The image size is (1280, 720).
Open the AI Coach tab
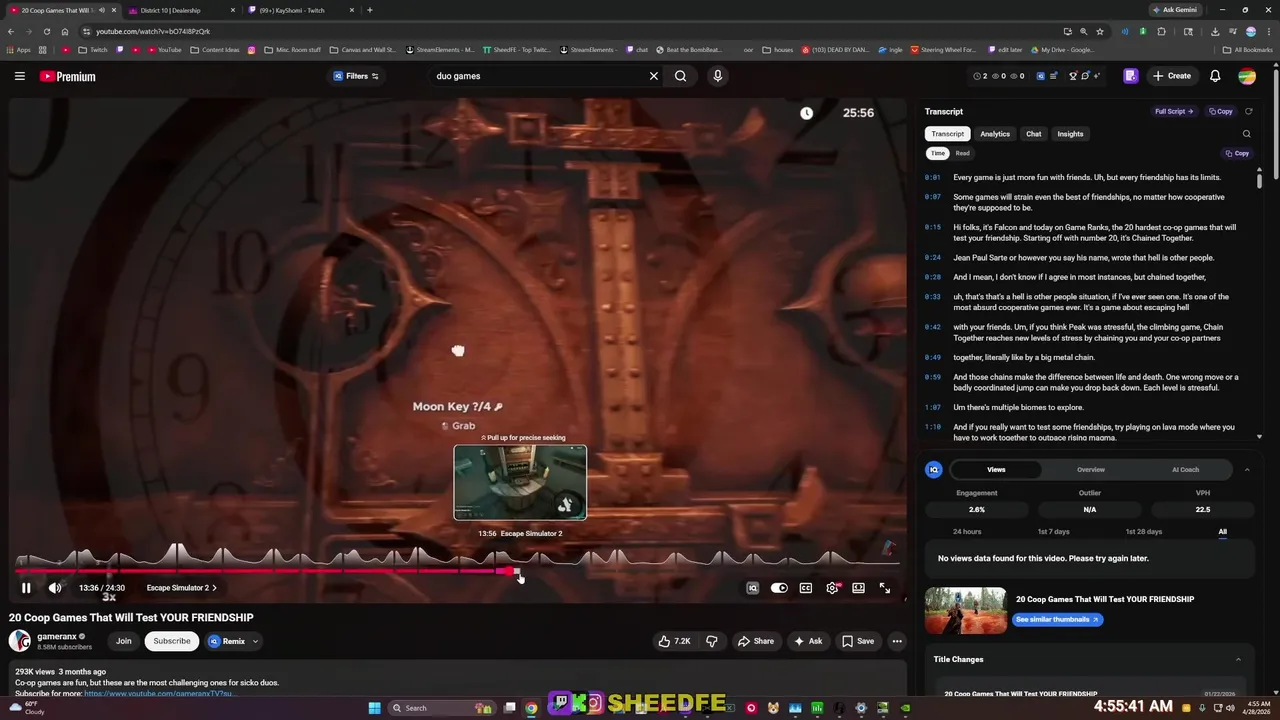(x=1185, y=469)
